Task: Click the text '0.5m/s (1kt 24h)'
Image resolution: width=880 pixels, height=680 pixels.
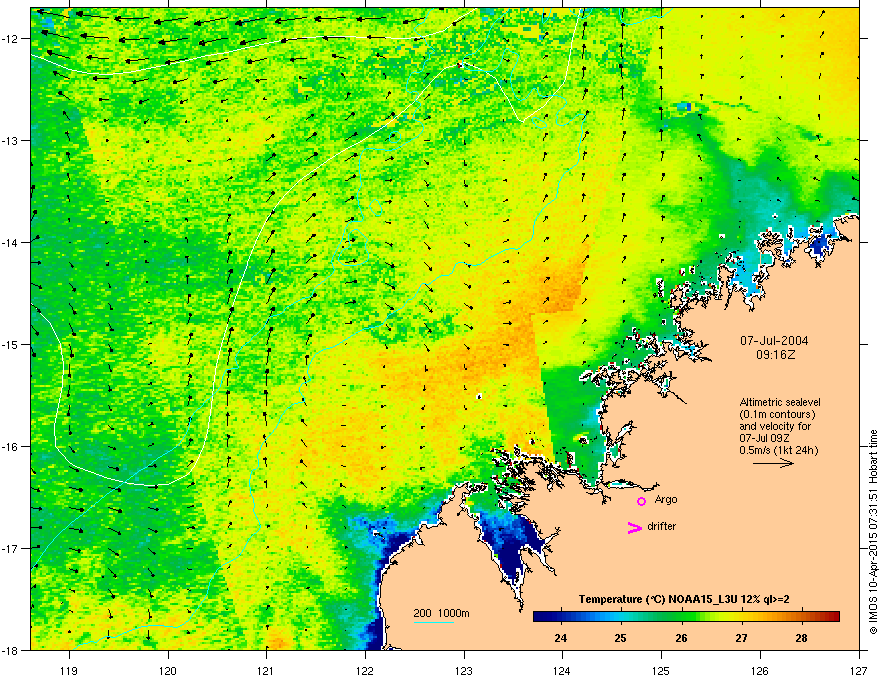Action: tap(778, 451)
